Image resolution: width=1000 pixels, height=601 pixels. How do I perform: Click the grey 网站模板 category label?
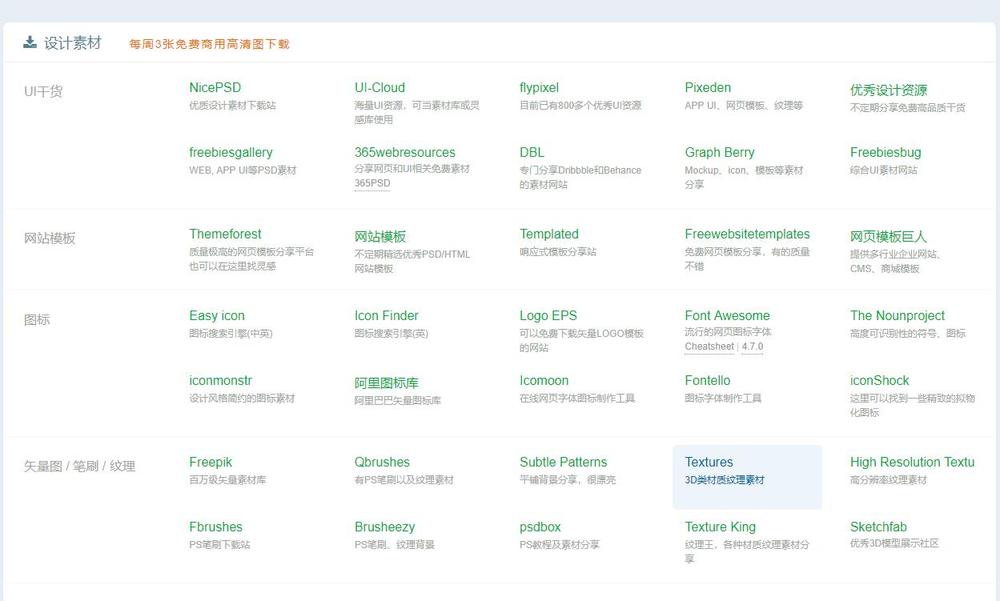[50, 239]
